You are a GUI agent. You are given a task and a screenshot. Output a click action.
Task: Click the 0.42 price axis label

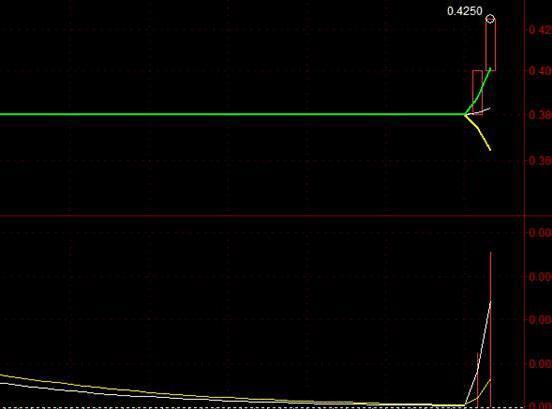[x=540, y=30]
